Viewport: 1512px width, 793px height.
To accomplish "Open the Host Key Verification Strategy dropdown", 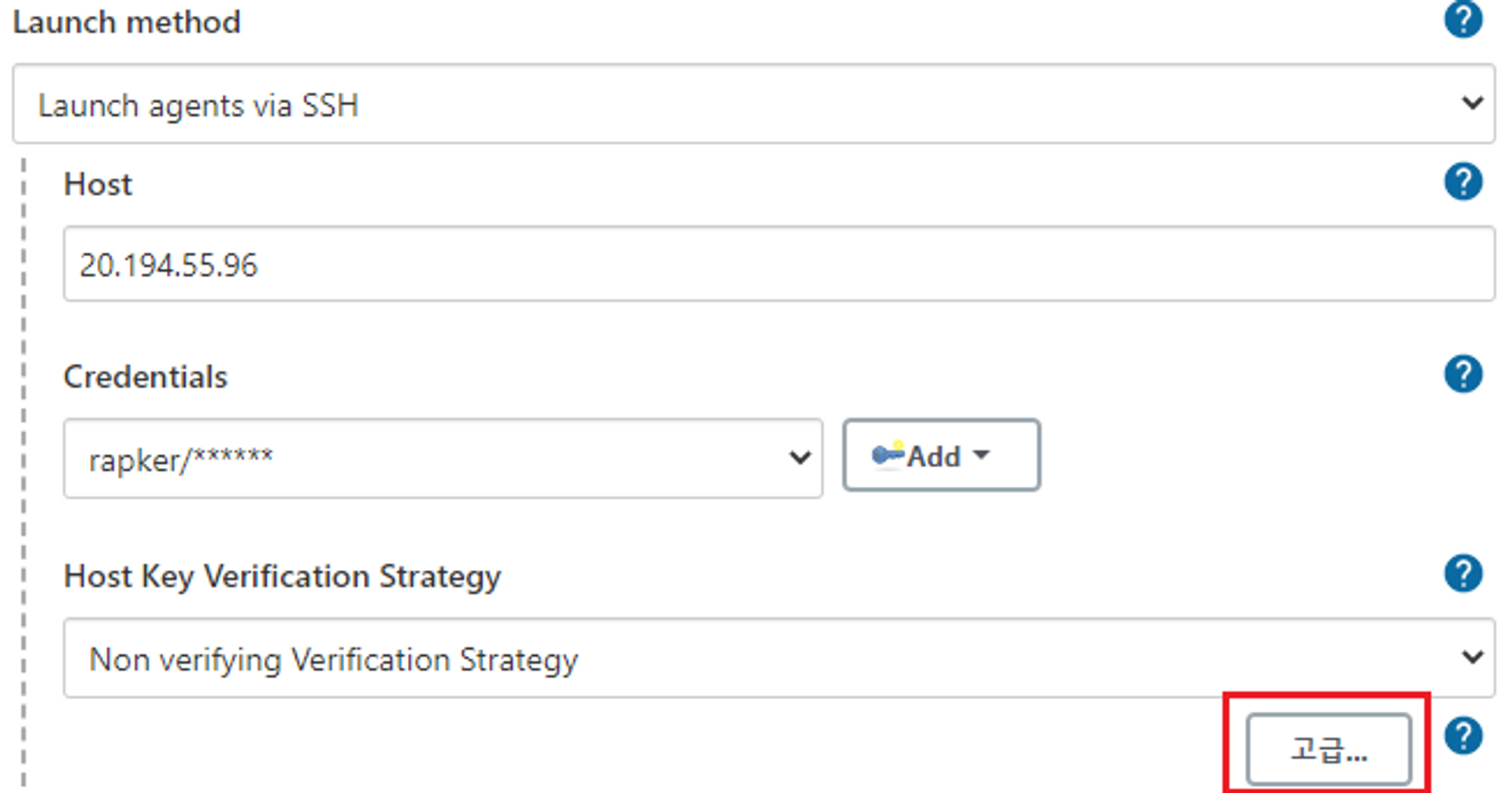I will [x=779, y=658].
